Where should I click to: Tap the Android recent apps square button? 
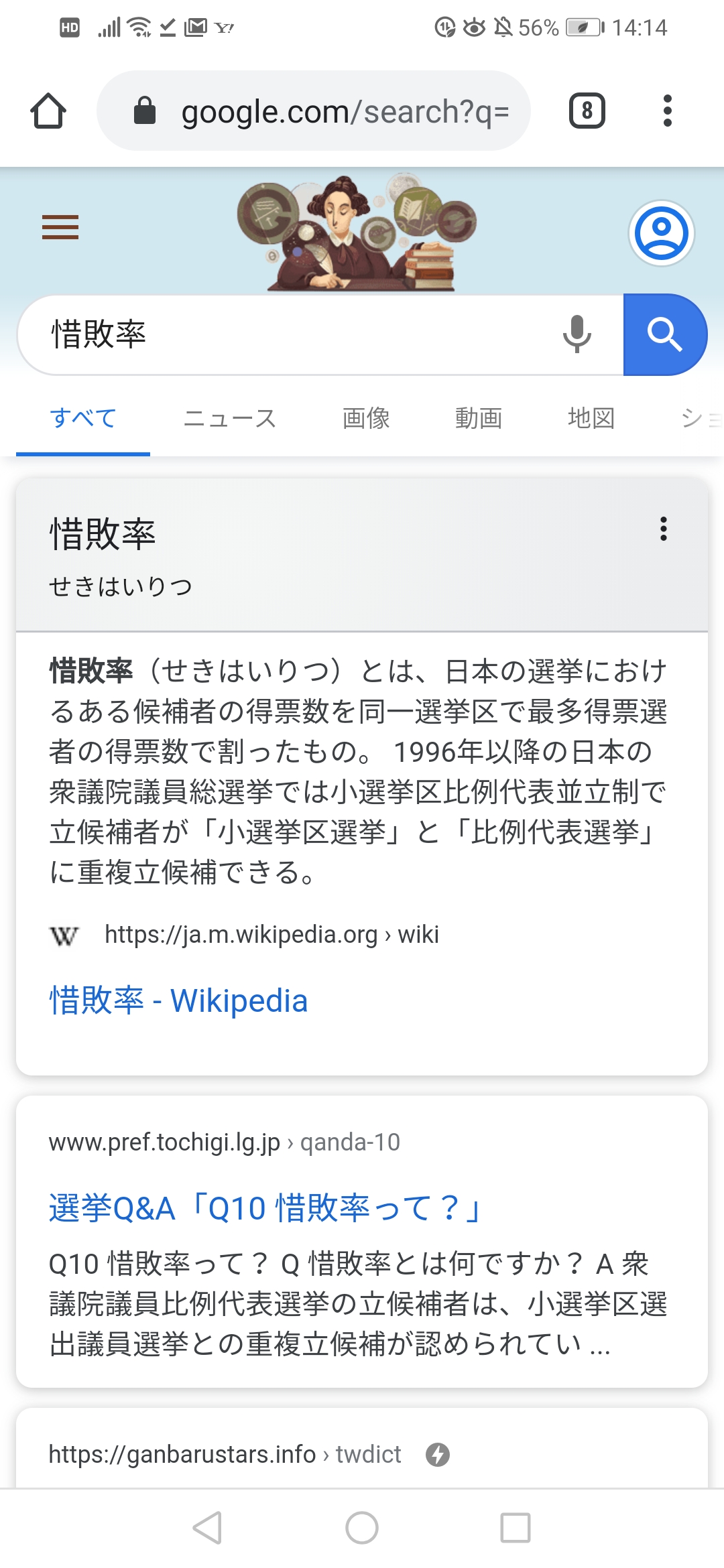[x=516, y=1528]
